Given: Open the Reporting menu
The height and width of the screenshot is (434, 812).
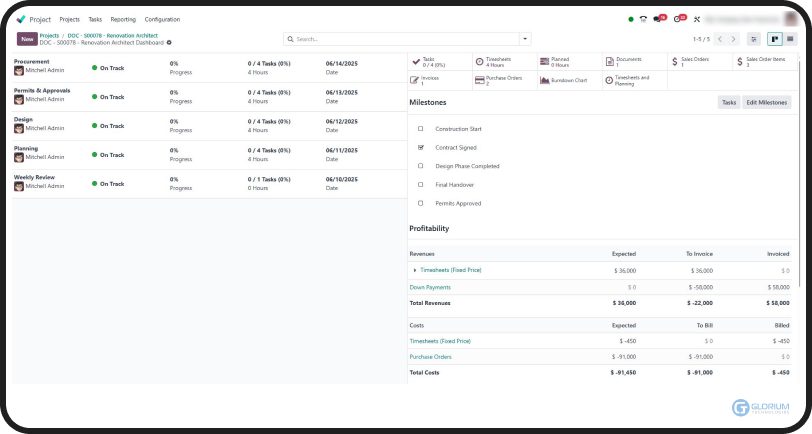Looking at the screenshot, I should click(x=123, y=19).
